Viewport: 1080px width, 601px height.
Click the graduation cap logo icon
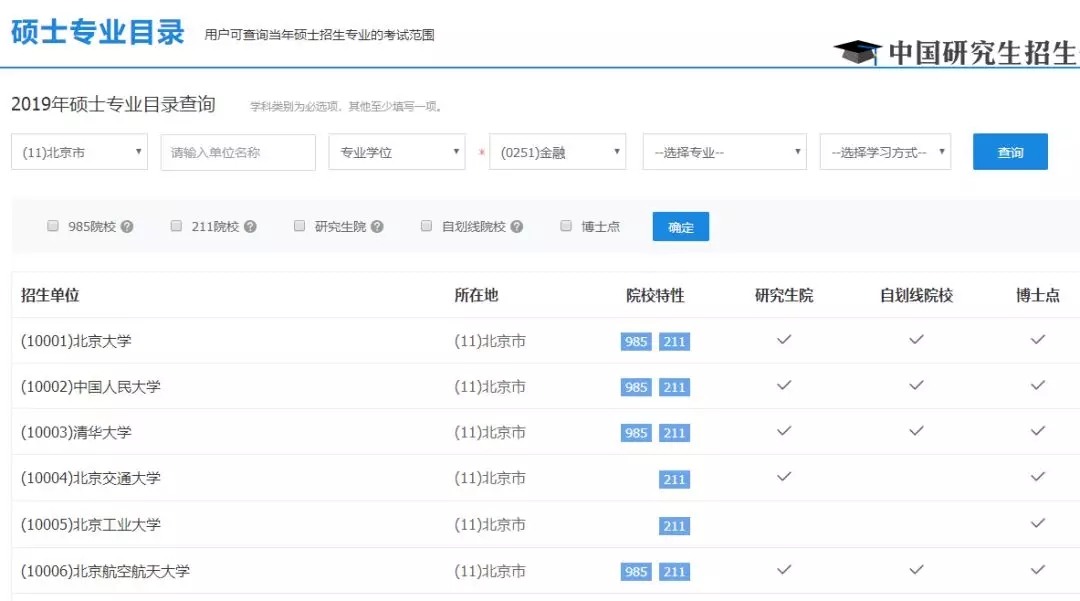856,52
